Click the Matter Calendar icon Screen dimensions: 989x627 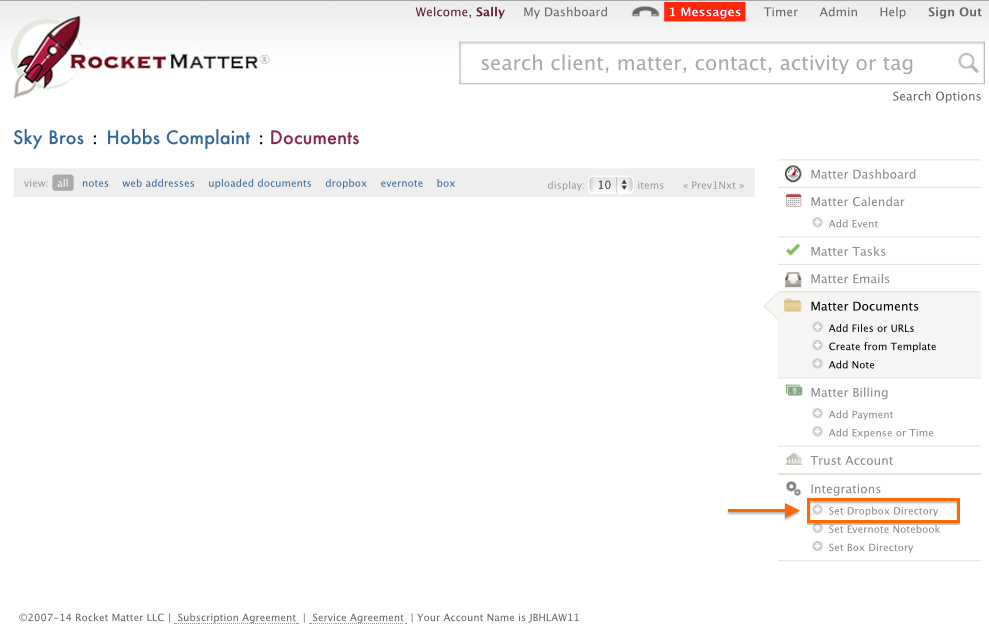click(x=793, y=201)
